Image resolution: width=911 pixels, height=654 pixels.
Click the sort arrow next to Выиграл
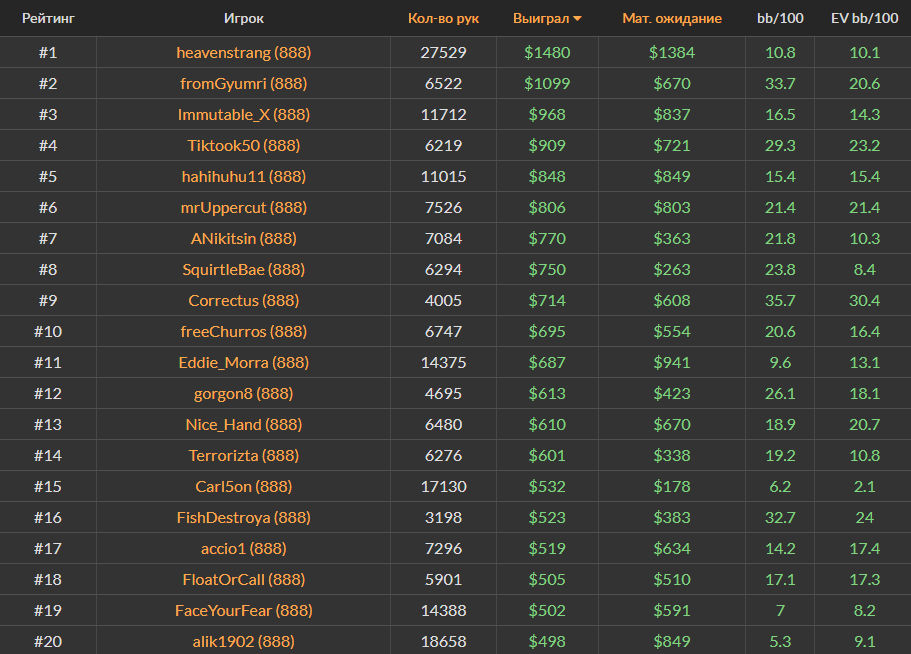(577, 19)
